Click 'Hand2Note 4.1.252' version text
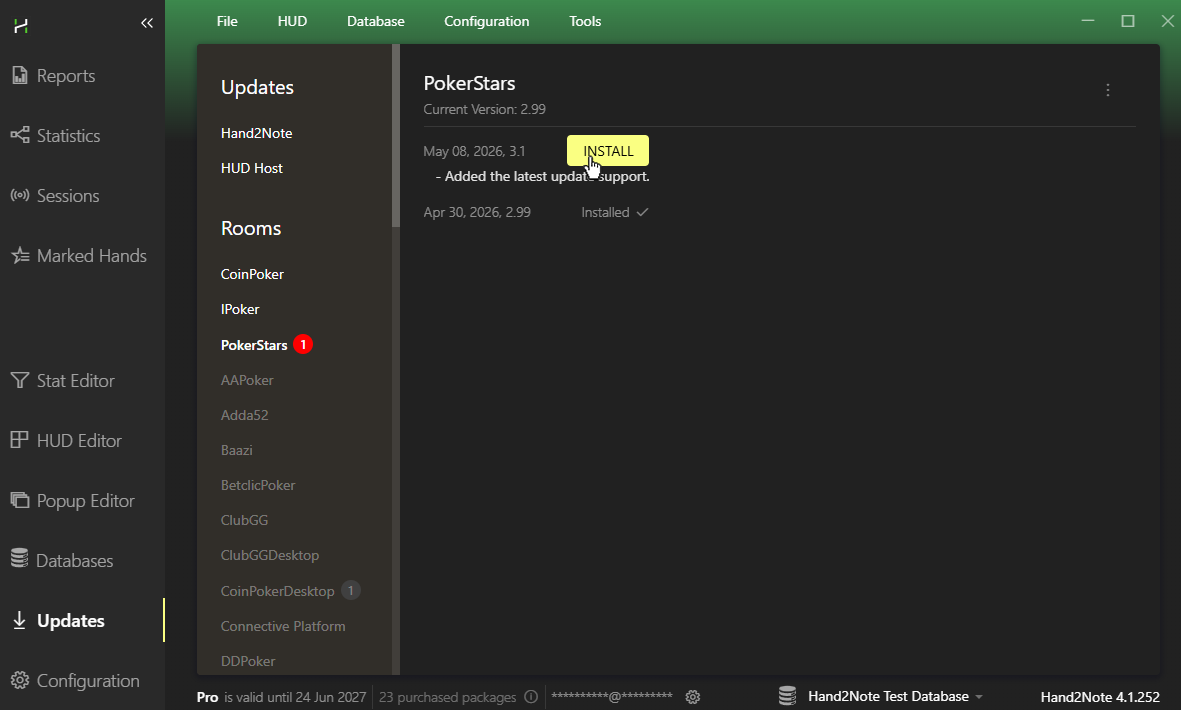1181x710 pixels. (1100, 697)
